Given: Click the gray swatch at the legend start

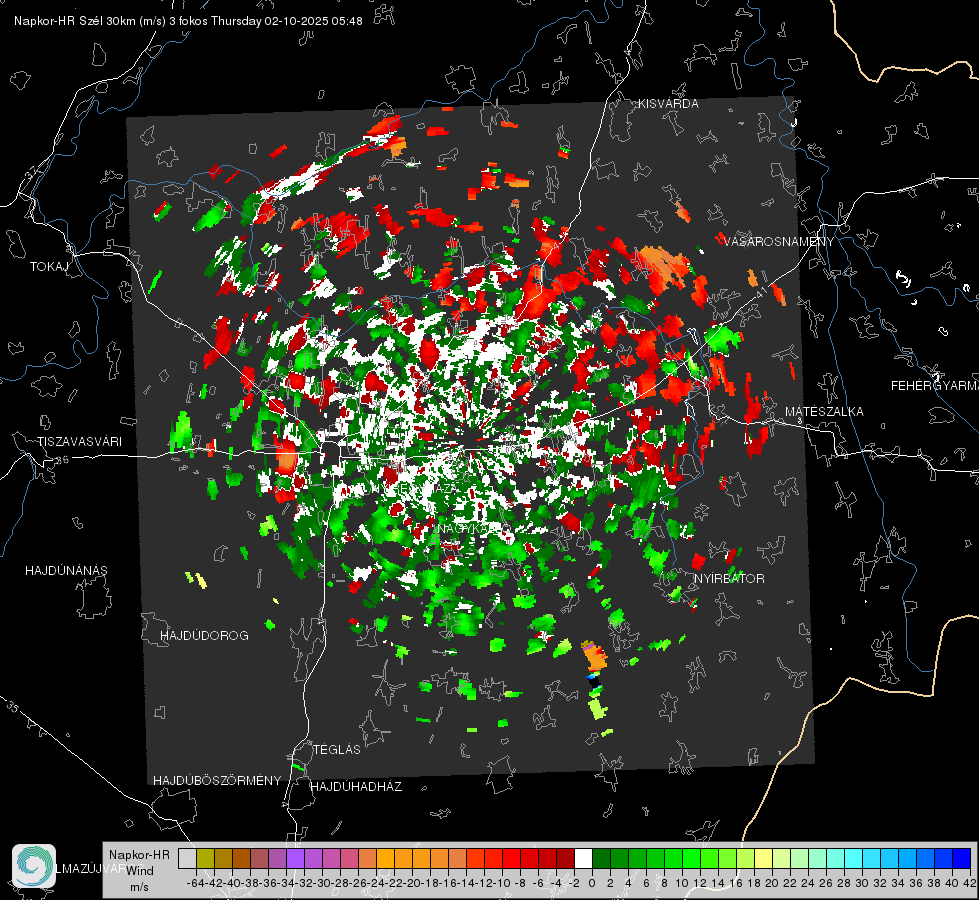Looking at the screenshot, I should coord(187,858).
